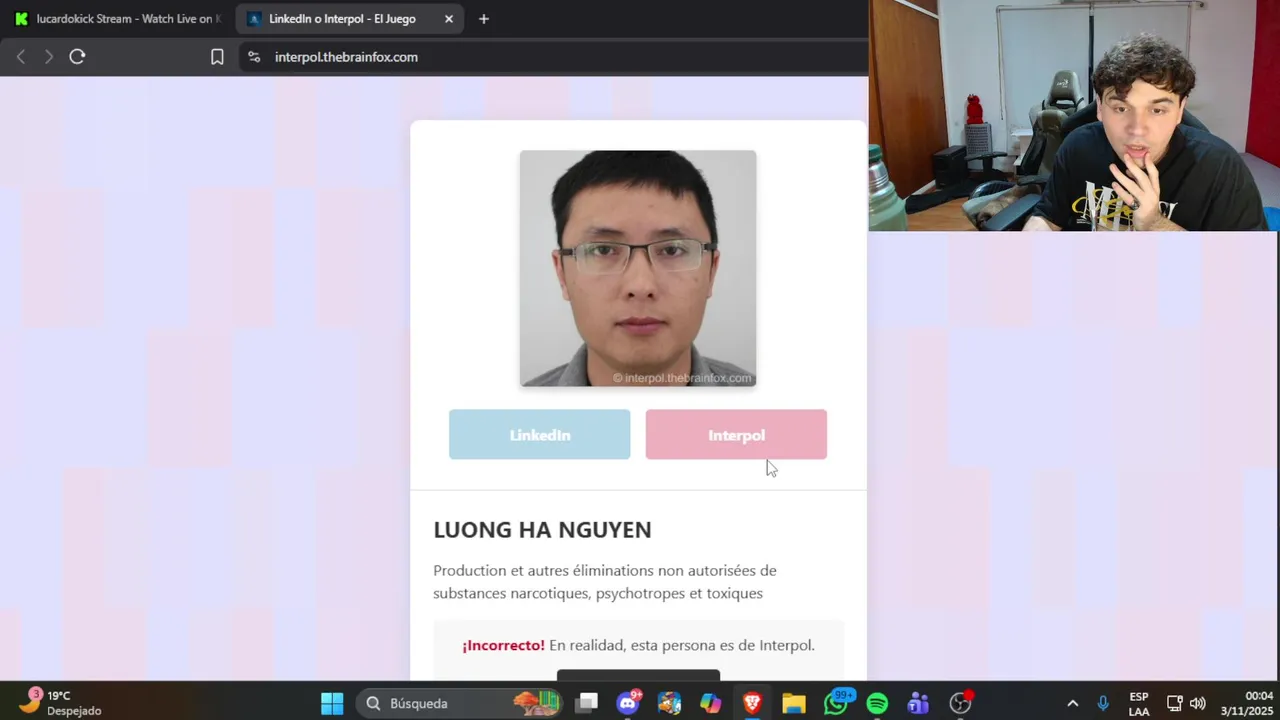
Task: Open a new browser tab
Action: coord(484,19)
